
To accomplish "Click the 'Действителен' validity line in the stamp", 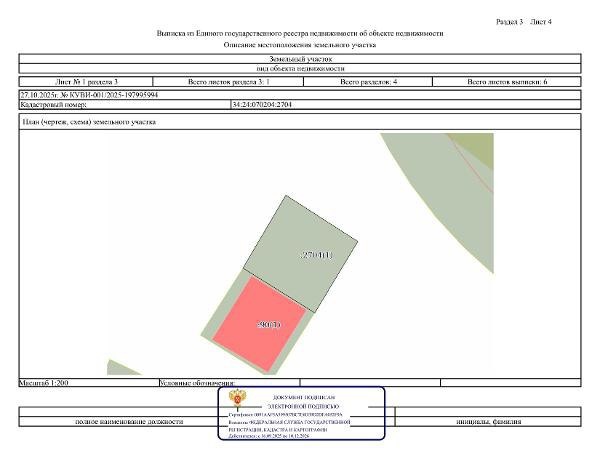I will tap(268, 436).
